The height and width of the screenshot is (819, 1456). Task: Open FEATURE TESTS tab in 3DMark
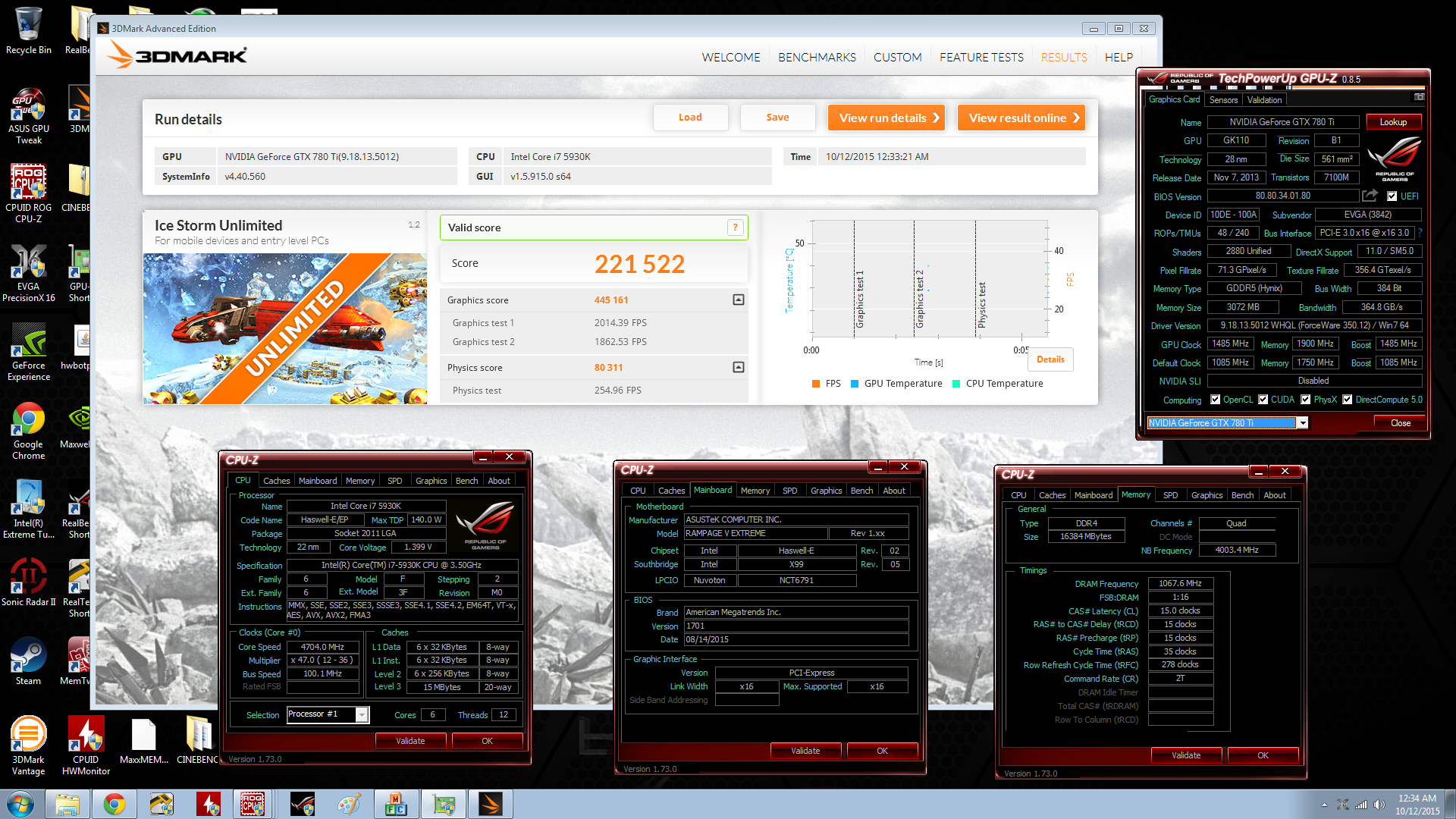[x=981, y=57]
